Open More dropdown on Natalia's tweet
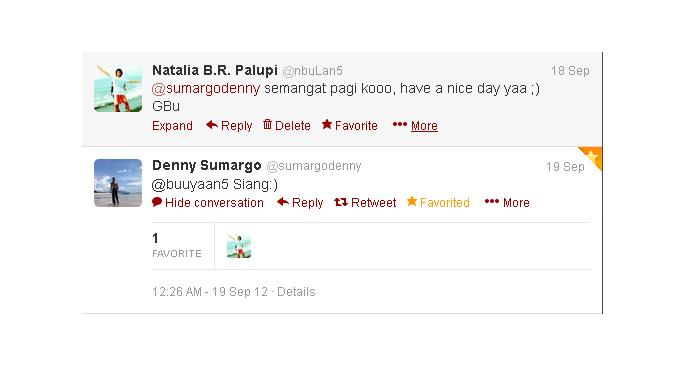This screenshot has height=384, width=683. 424,126
